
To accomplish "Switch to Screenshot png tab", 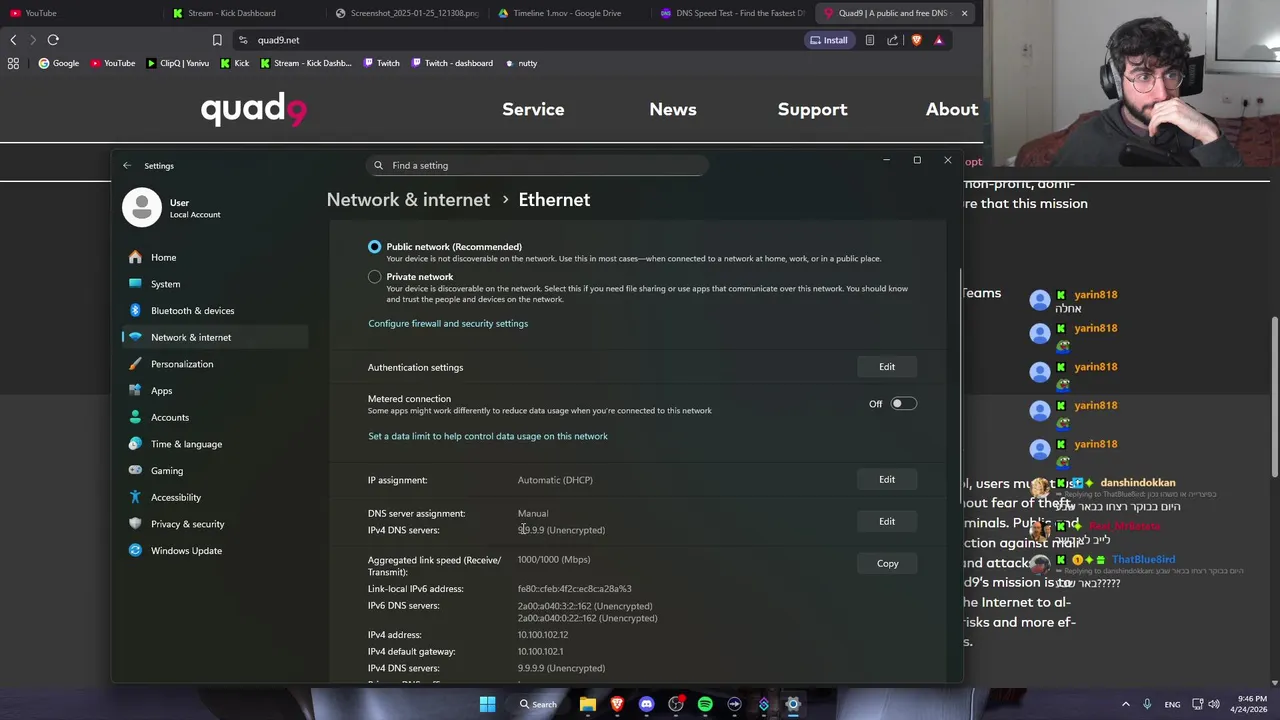I will click(x=407, y=13).
